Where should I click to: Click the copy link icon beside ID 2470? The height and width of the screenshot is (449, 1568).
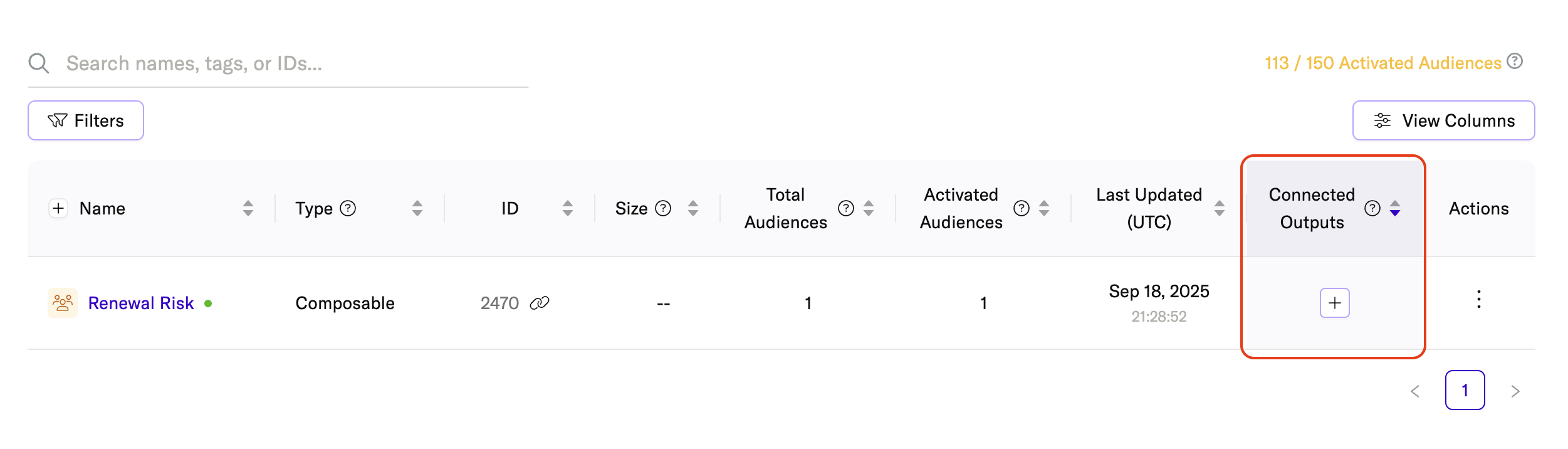click(540, 304)
